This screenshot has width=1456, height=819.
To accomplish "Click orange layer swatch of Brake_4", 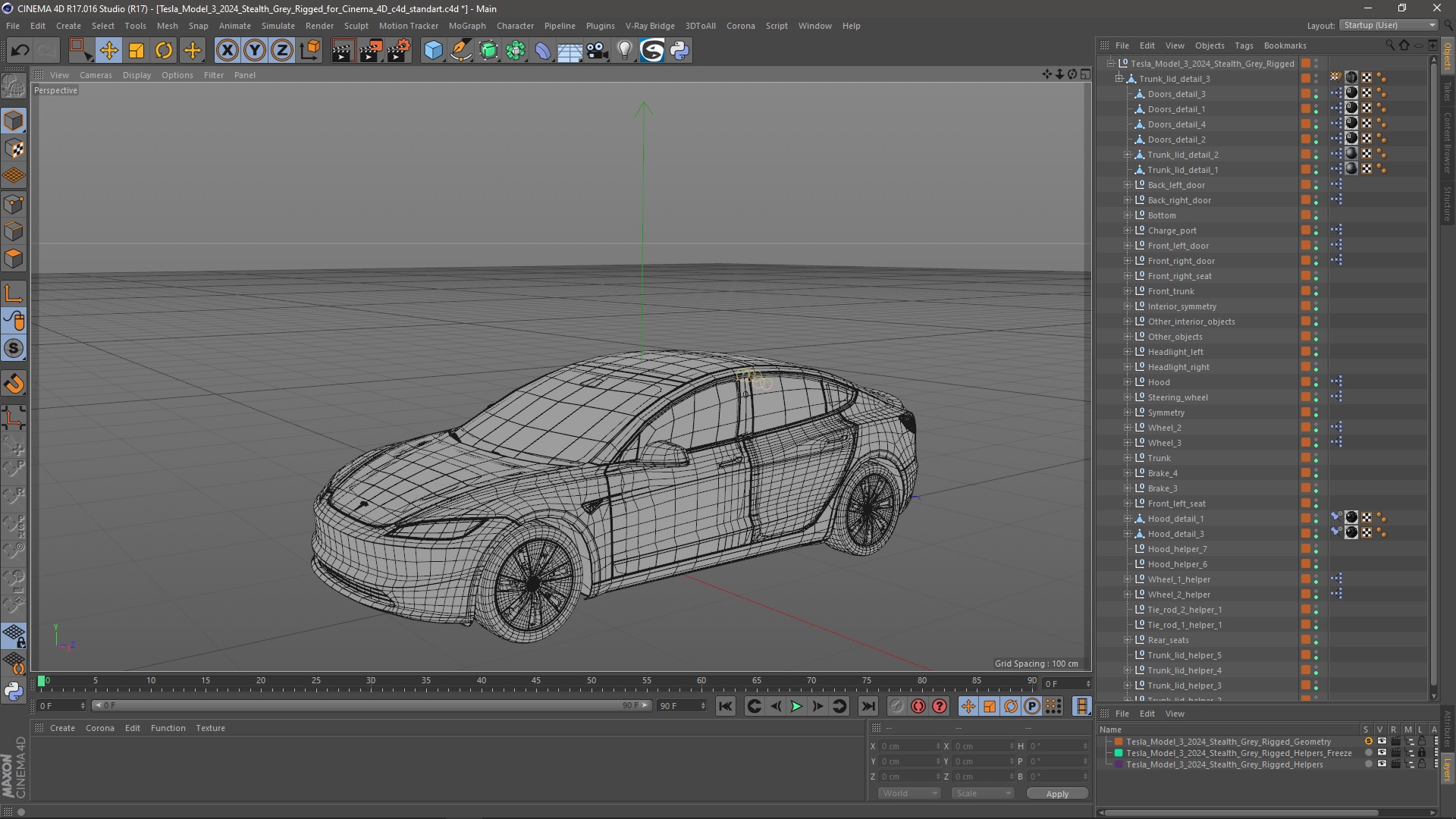I will 1306,473.
